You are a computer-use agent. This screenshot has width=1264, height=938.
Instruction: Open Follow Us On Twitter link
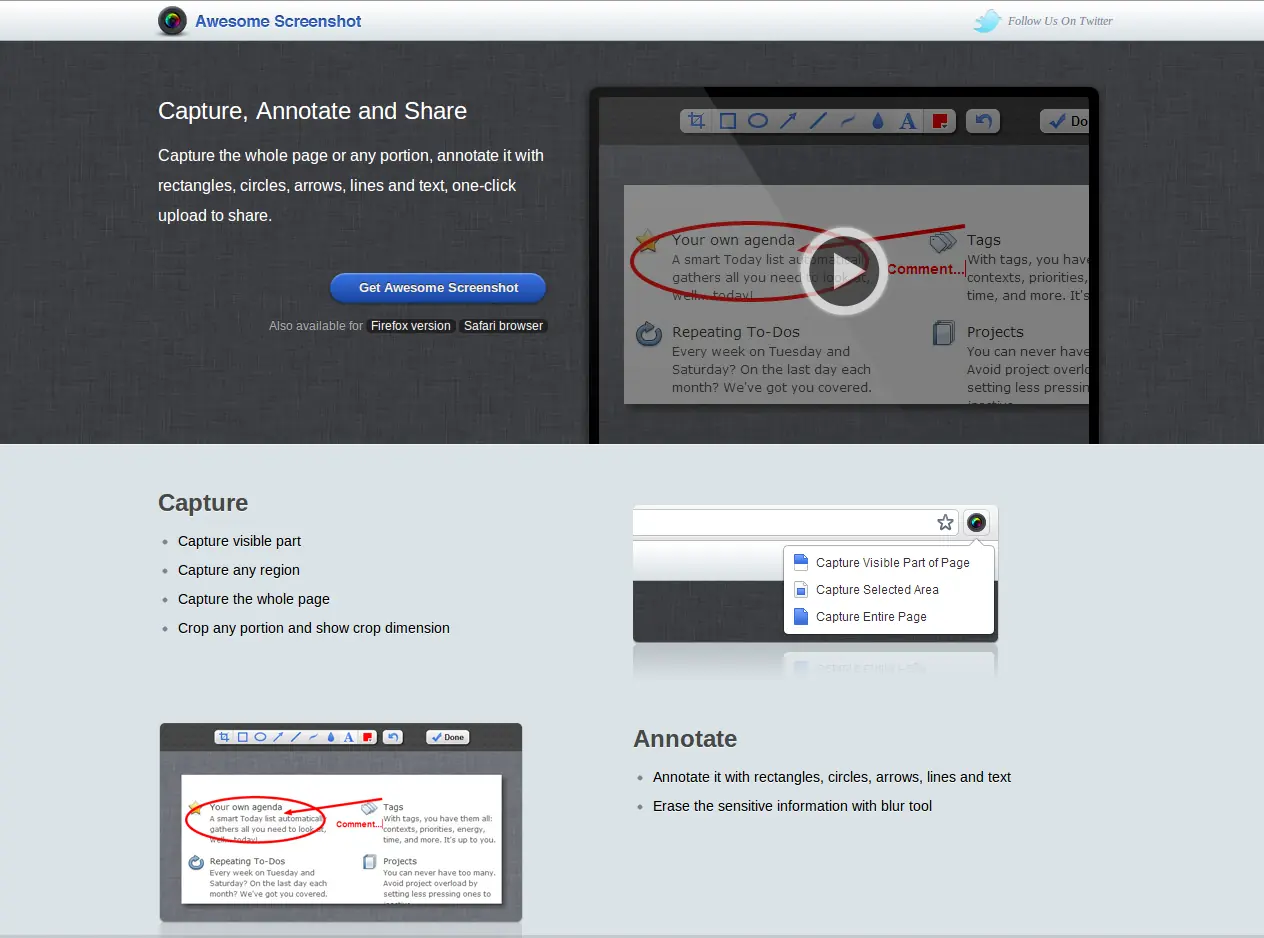(x=1060, y=21)
